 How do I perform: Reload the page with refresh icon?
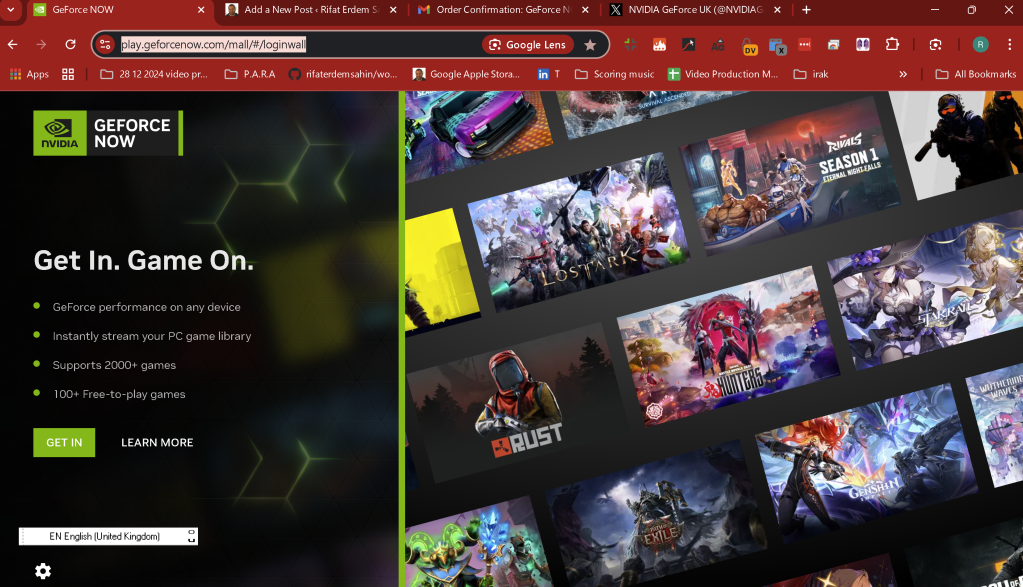tap(70, 44)
